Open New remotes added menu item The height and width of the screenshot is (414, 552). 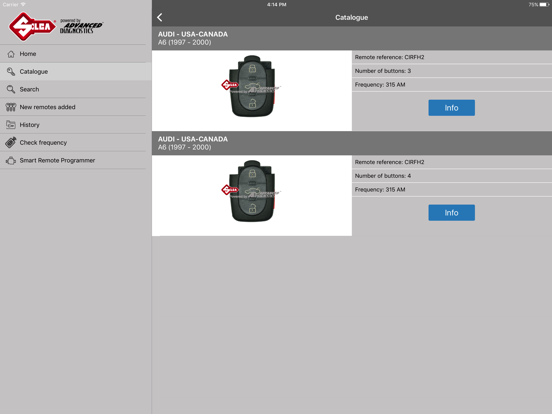73,107
